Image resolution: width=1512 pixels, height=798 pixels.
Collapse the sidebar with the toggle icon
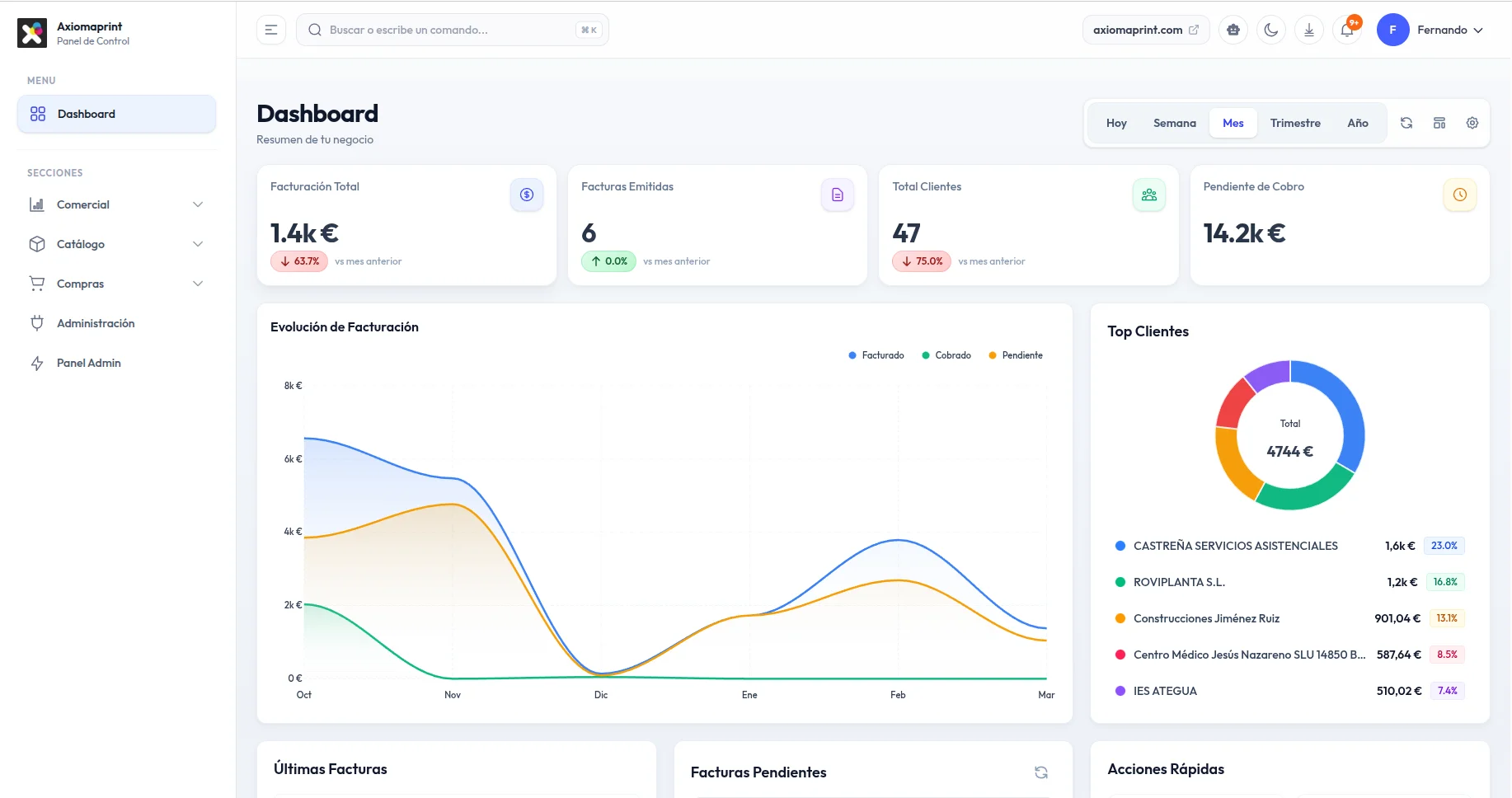coord(270,29)
